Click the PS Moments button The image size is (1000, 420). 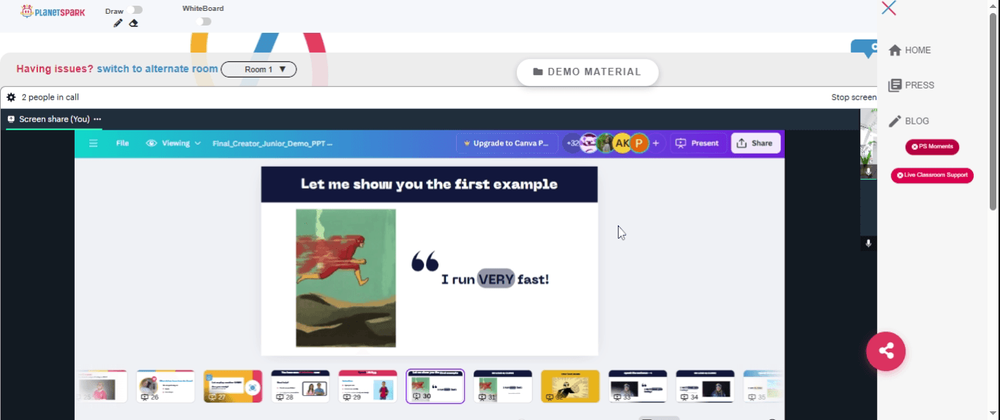[932, 147]
